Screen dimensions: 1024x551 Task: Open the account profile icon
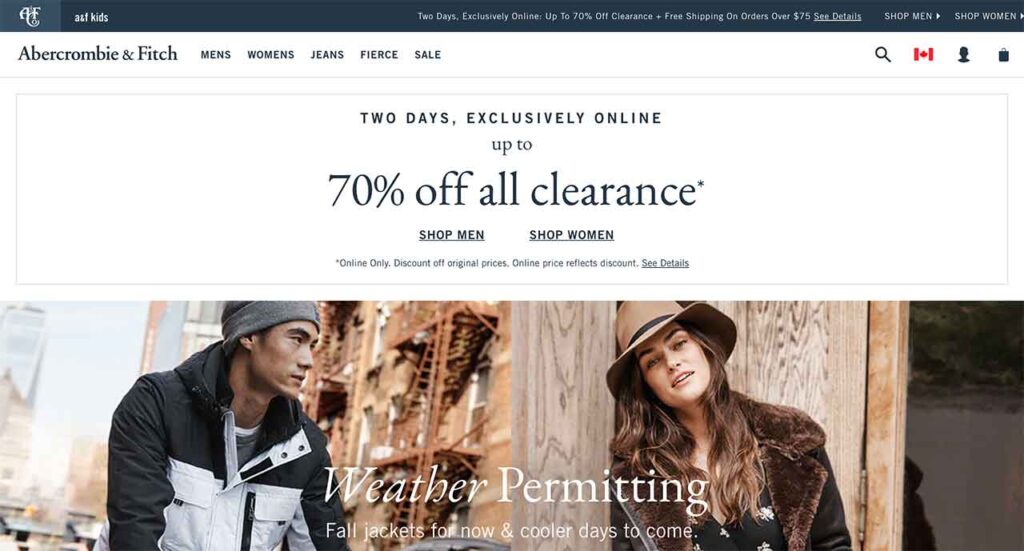point(963,55)
